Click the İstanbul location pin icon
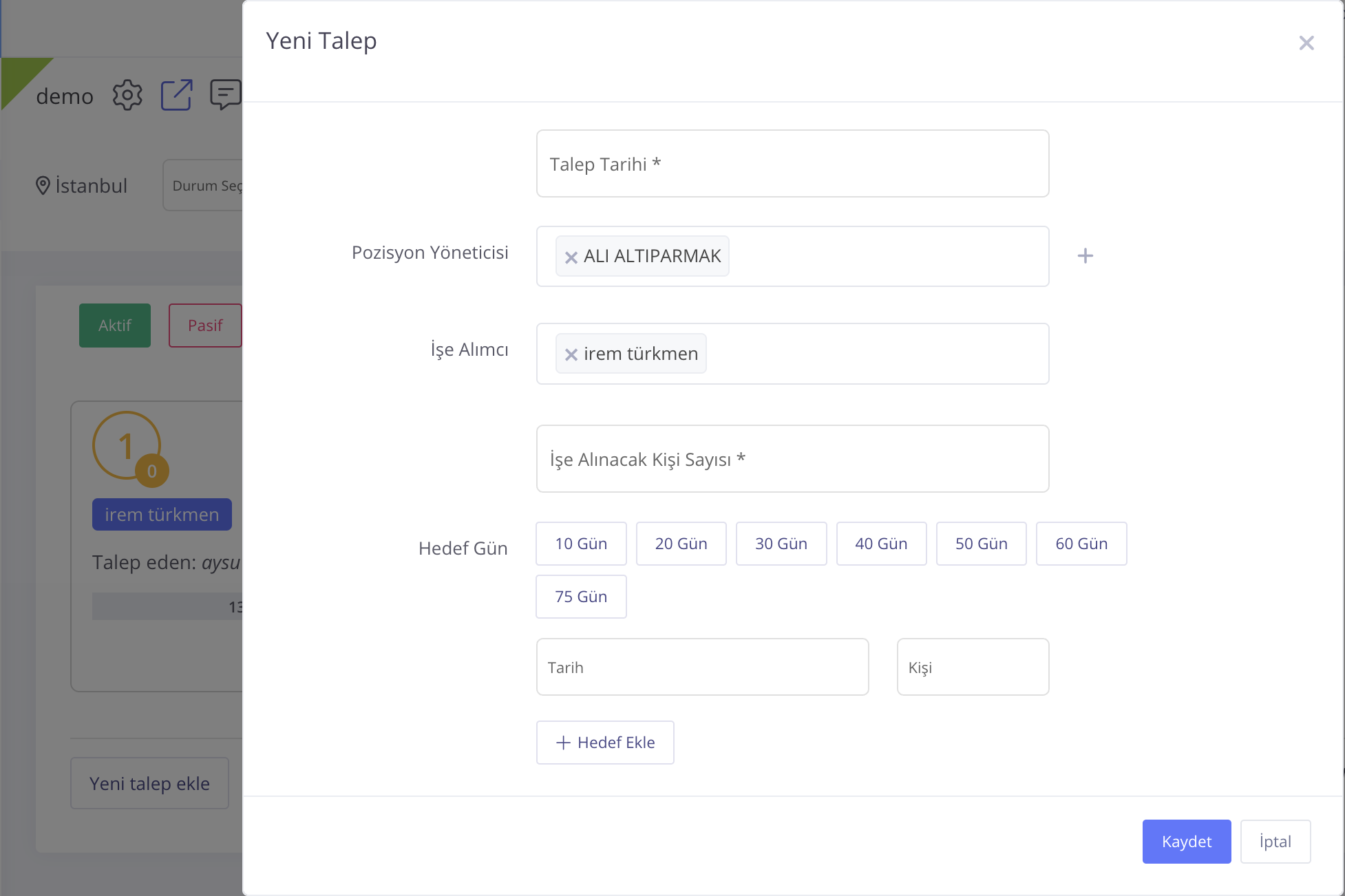Screen dimensions: 1345x896 coord(43,186)
